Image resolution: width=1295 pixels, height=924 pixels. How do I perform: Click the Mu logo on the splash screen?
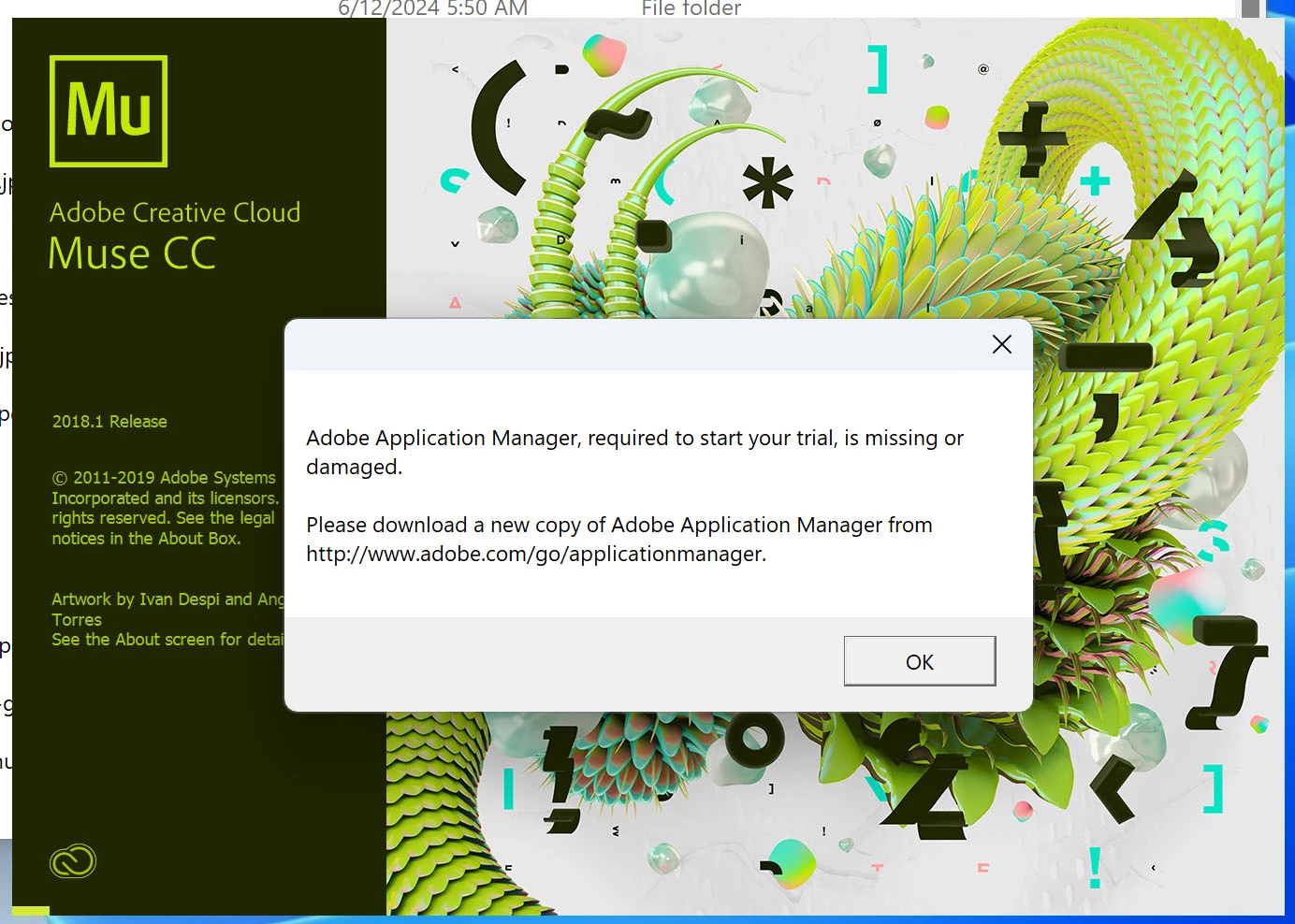coord(109,111)
